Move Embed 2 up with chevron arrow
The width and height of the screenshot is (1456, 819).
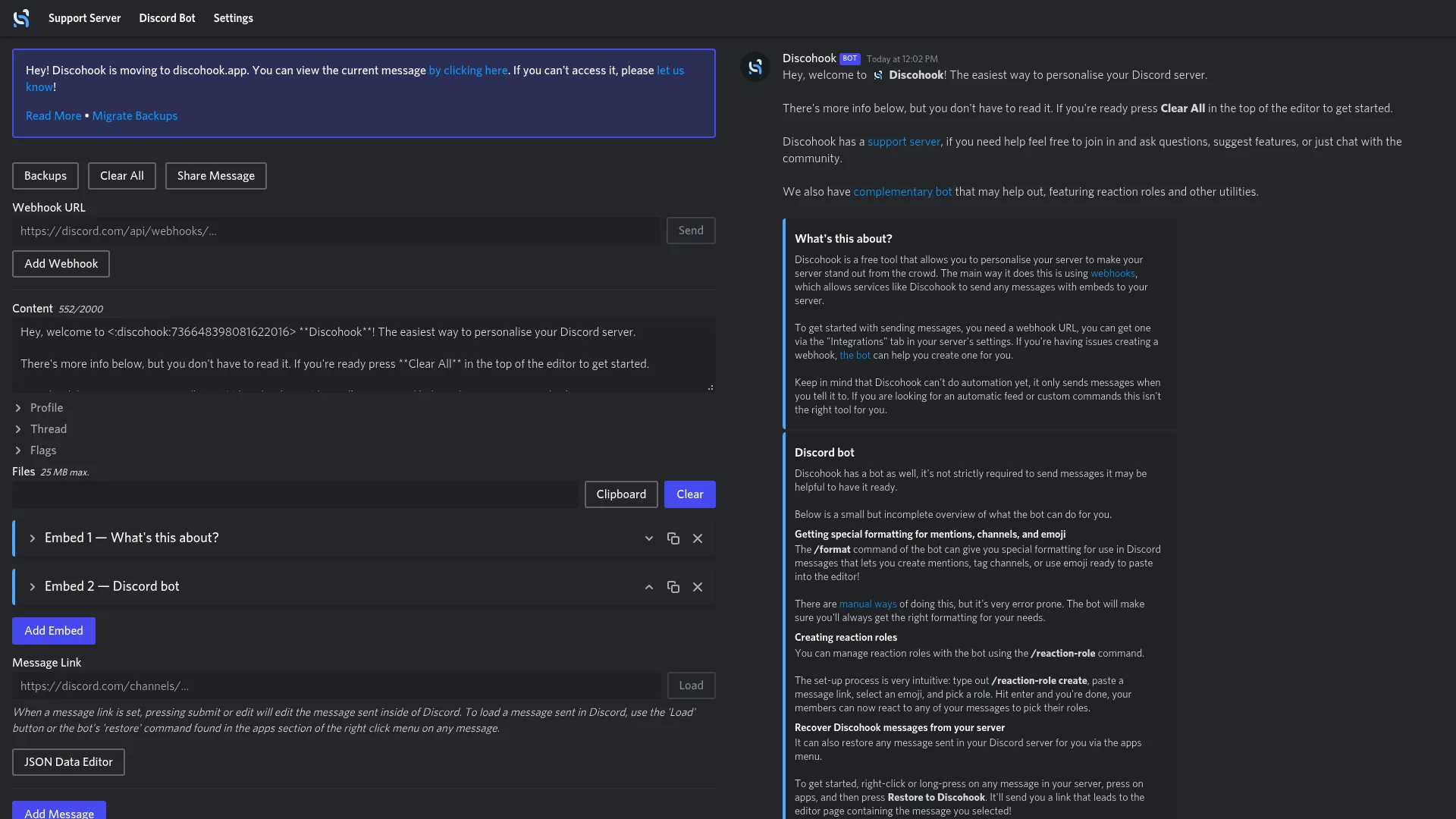[649, 587]
